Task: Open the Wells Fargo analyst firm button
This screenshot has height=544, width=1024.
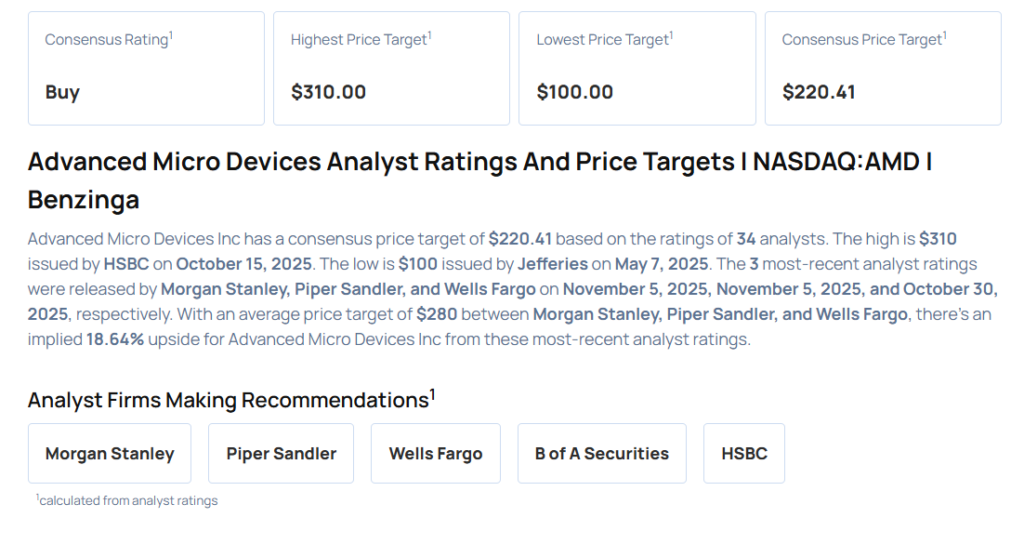Action: [x=435, y=453]
